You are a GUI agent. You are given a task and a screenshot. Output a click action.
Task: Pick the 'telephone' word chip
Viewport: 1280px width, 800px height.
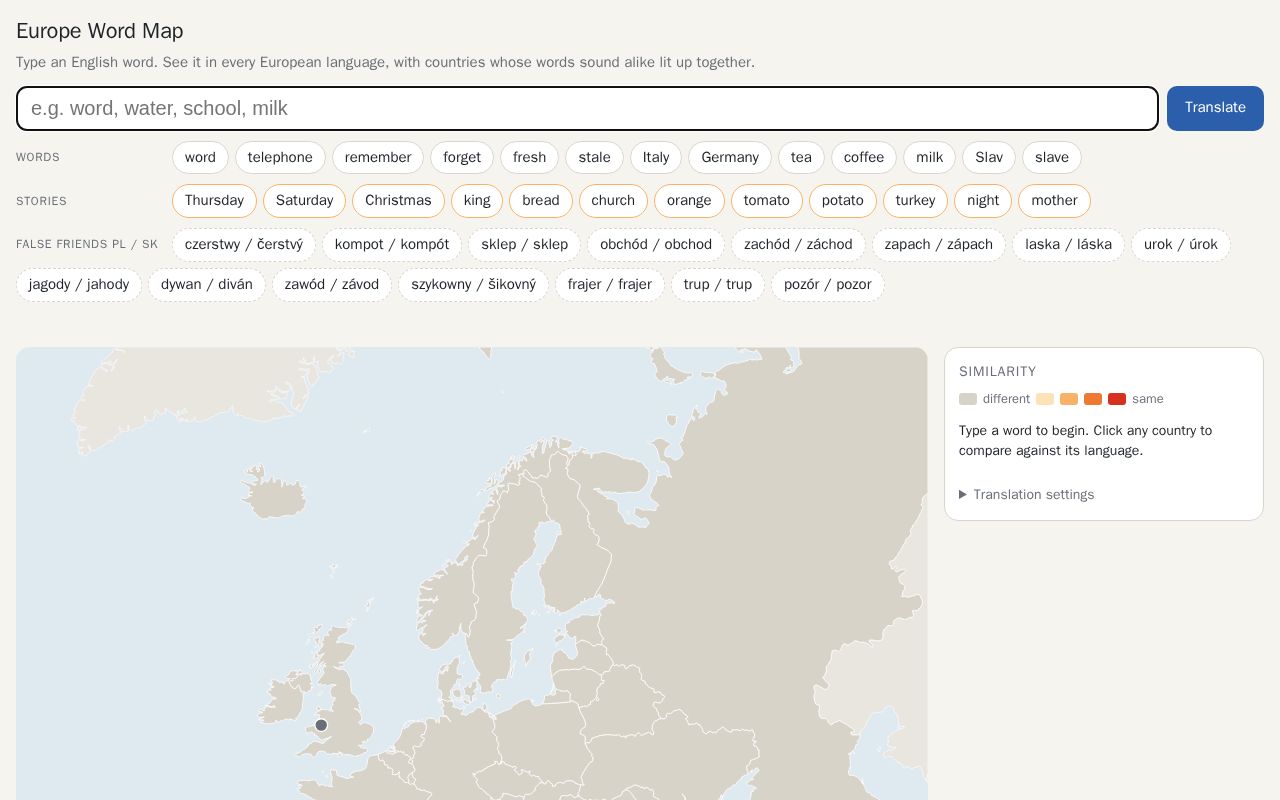280,157
